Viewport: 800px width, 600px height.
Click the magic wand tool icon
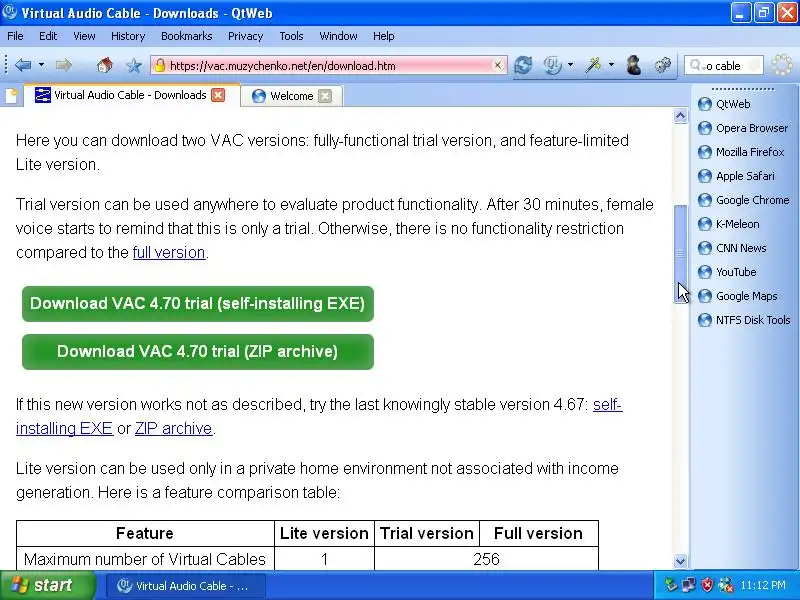593,65
